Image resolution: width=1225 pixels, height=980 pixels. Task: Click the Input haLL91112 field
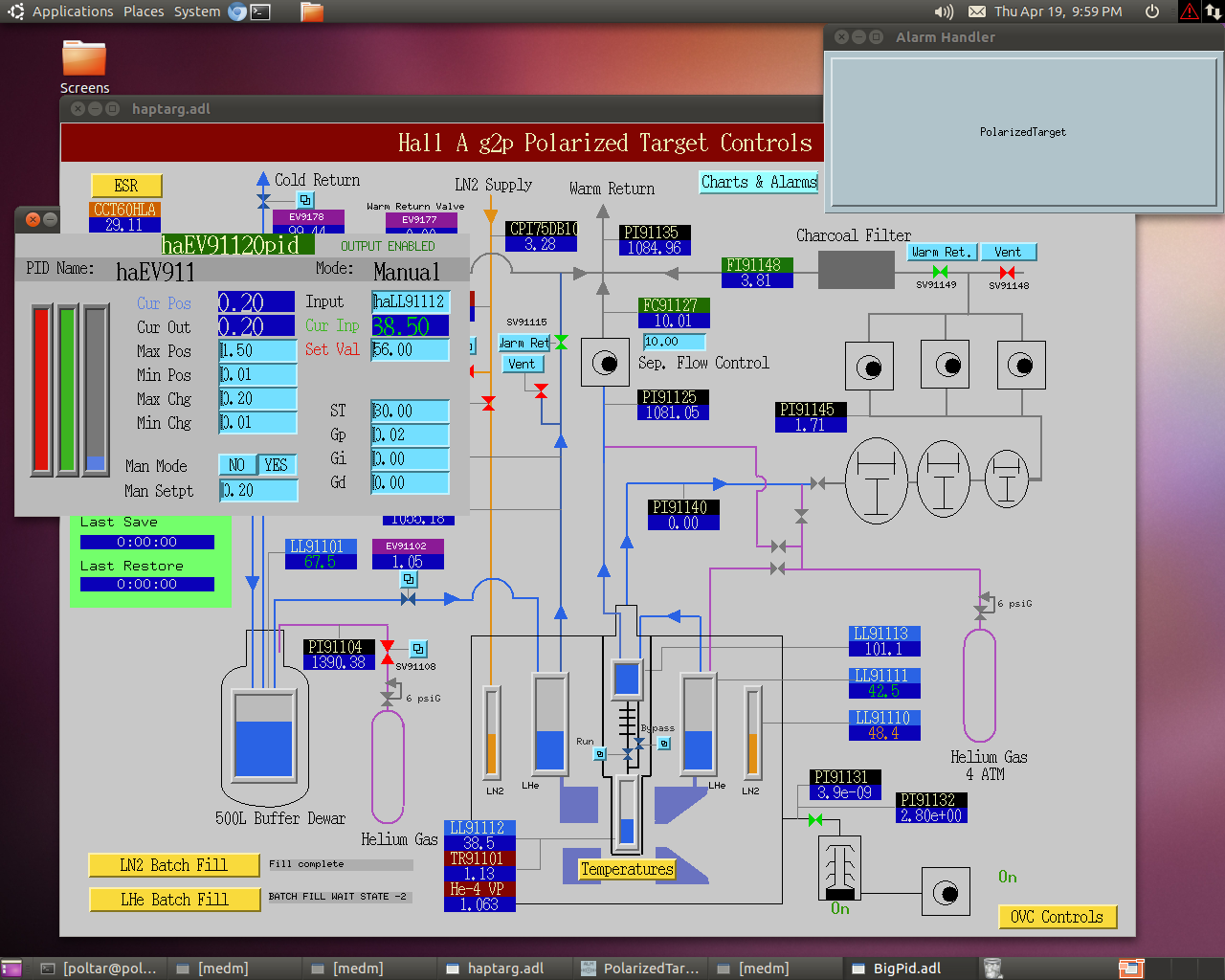(411, 301)
